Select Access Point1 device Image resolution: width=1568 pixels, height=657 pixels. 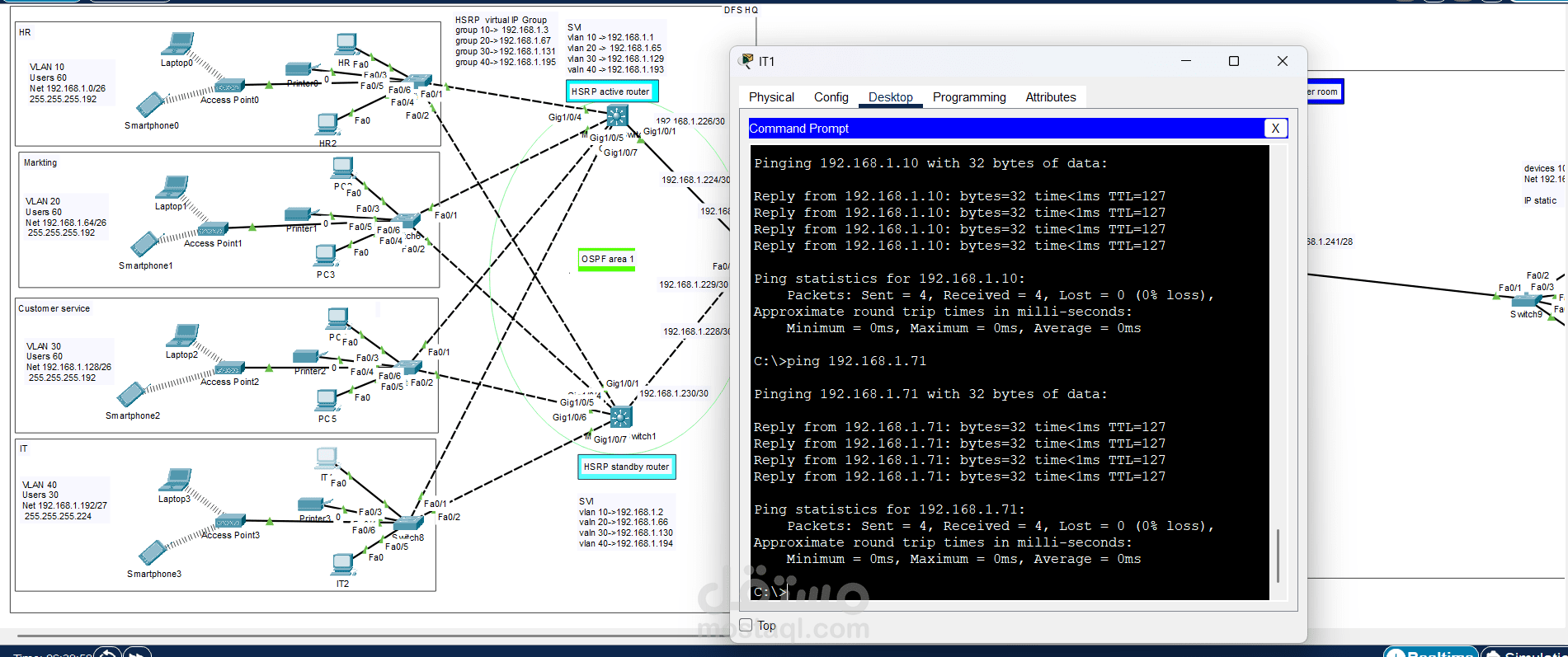pos(213,229)
